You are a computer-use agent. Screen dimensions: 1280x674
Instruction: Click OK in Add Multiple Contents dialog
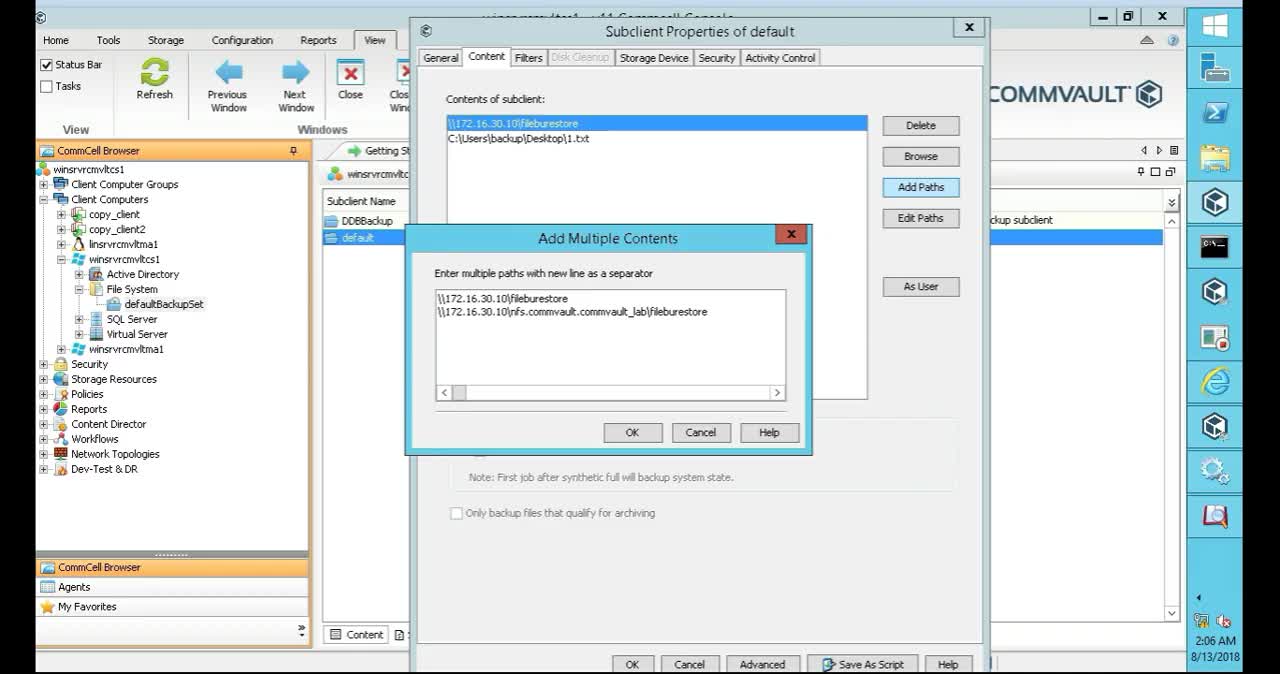(632, 433)
